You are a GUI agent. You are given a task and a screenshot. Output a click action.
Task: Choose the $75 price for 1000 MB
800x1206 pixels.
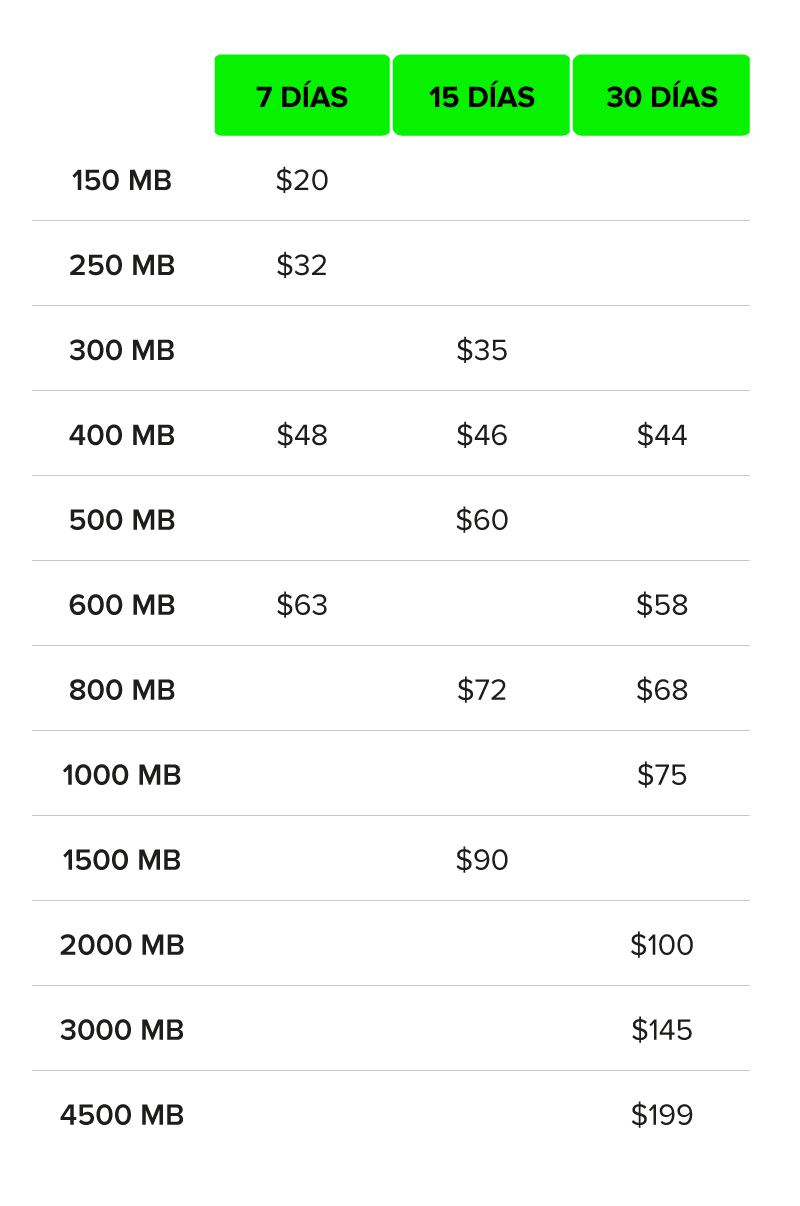tap(662, 776)
